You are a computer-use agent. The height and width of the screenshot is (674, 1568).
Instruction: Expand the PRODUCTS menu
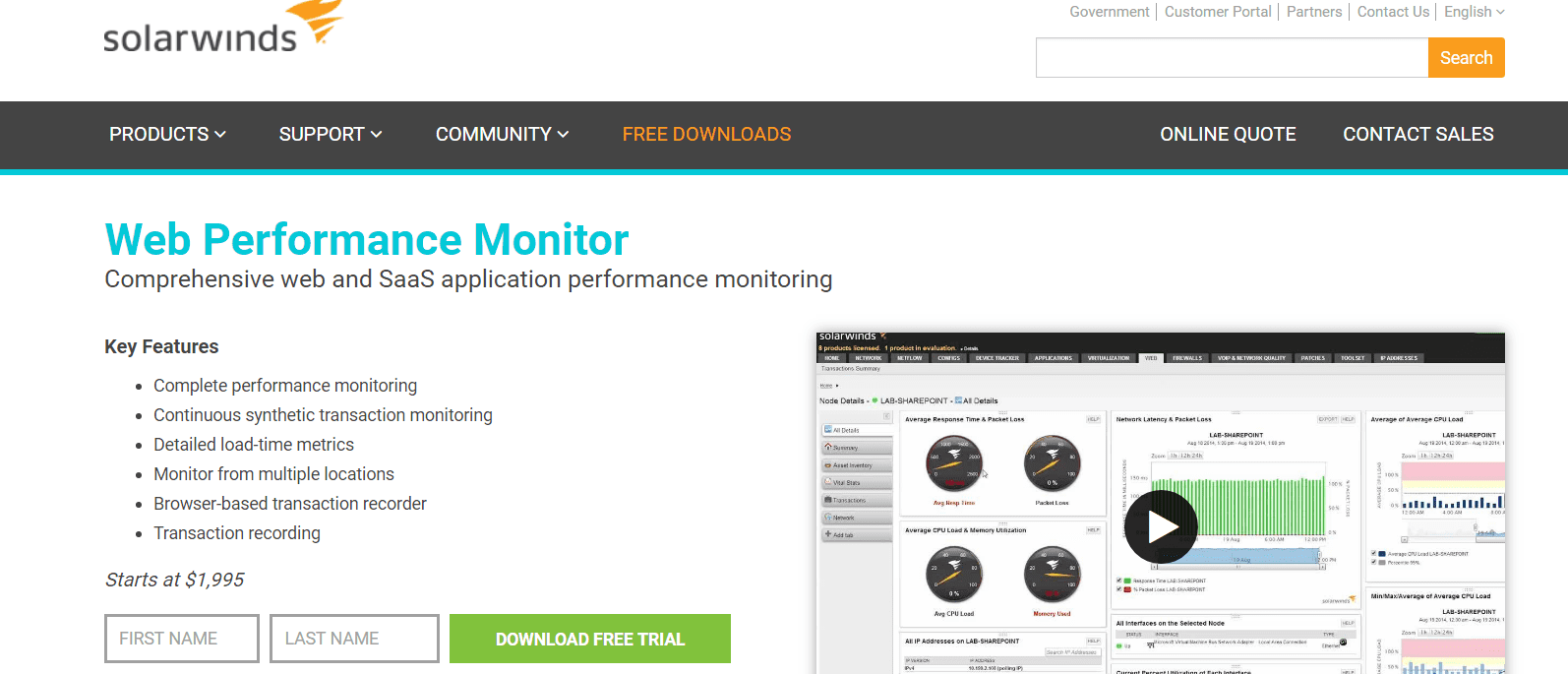pos(167,134)
